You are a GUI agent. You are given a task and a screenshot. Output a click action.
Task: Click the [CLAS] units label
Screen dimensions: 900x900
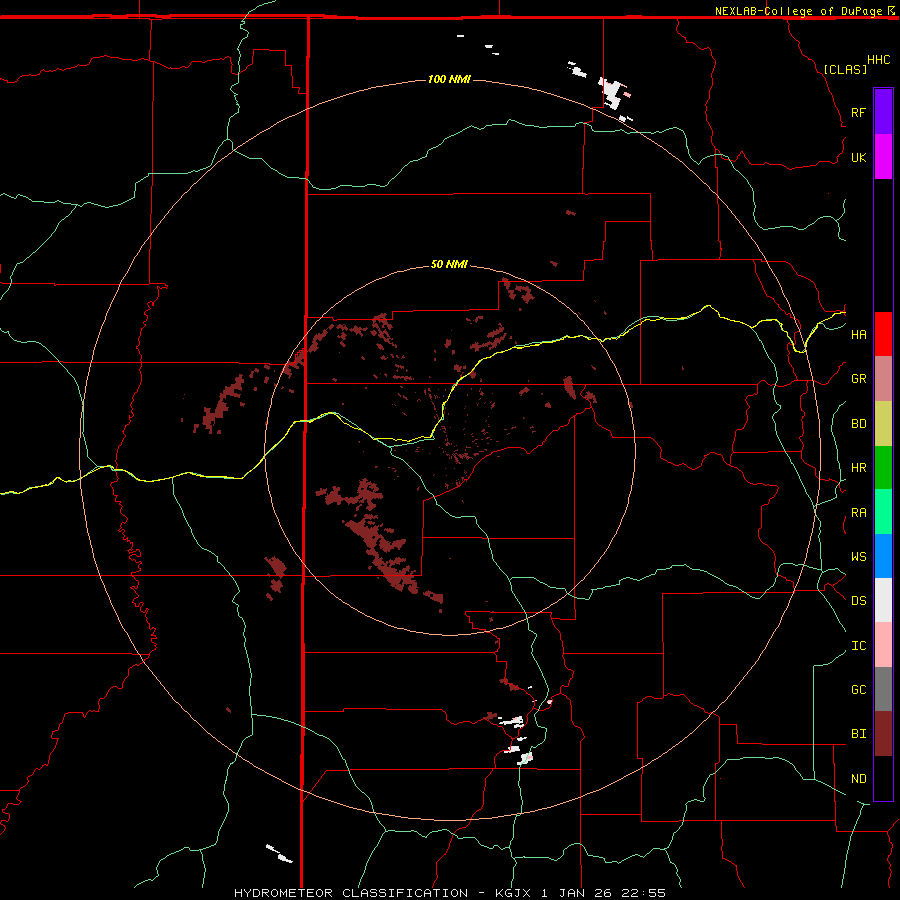(844, 69)
